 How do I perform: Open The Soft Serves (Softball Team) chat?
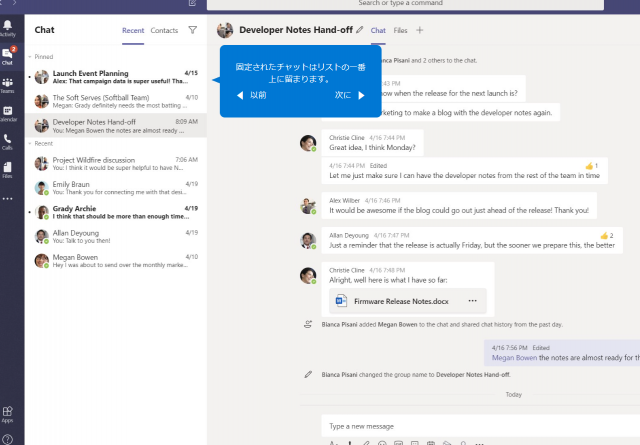tap(116, 101)
